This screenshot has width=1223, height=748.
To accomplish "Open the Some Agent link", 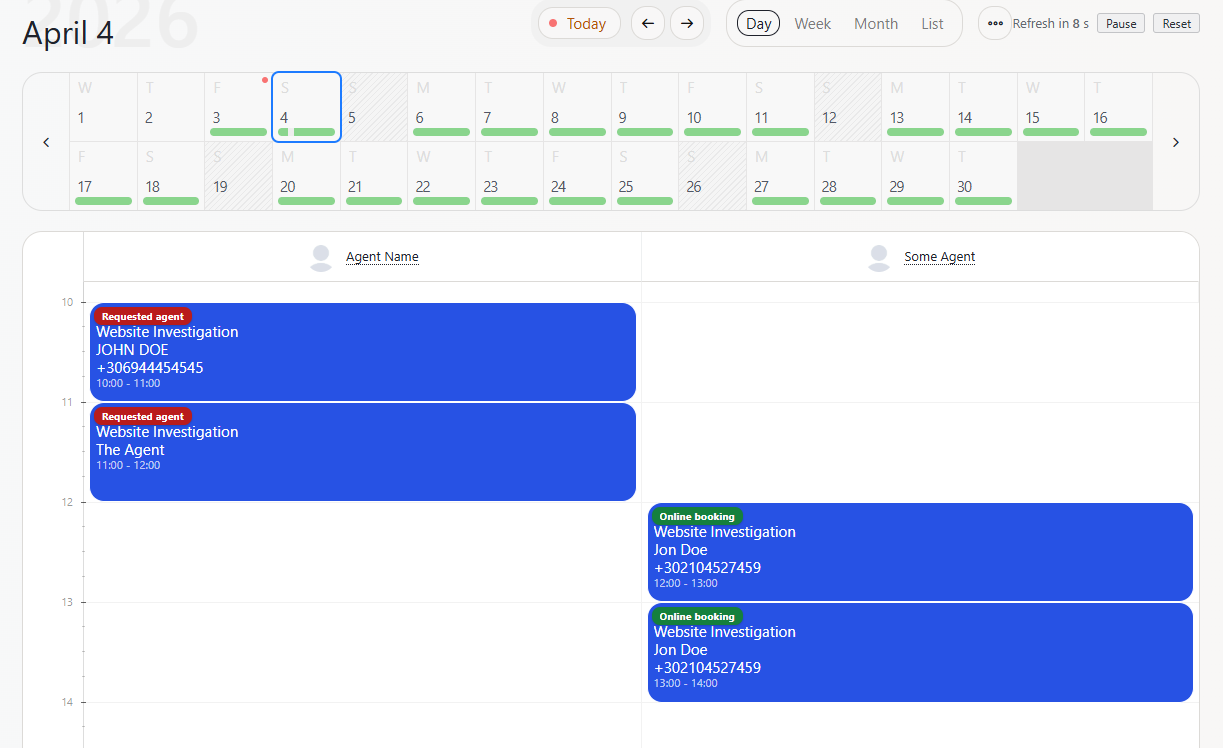I will click(939, 257).
